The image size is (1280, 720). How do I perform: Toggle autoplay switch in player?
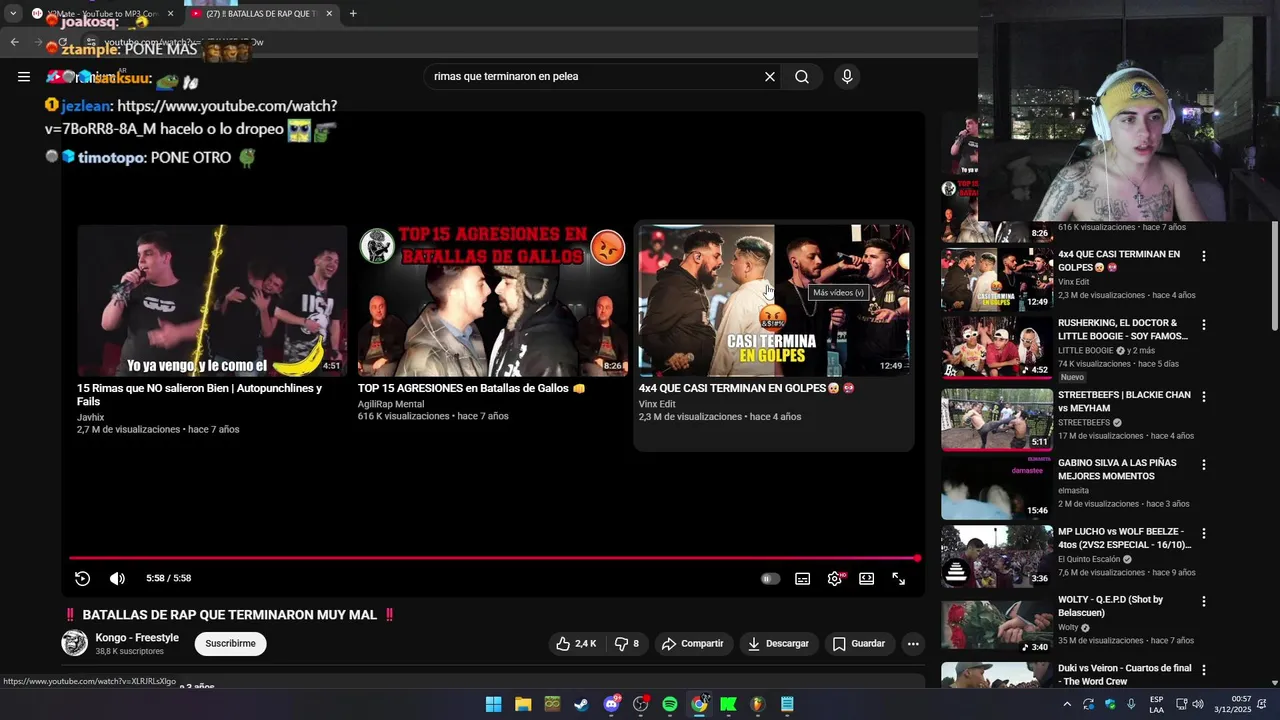pyautogui.click(x=770, y=578)
